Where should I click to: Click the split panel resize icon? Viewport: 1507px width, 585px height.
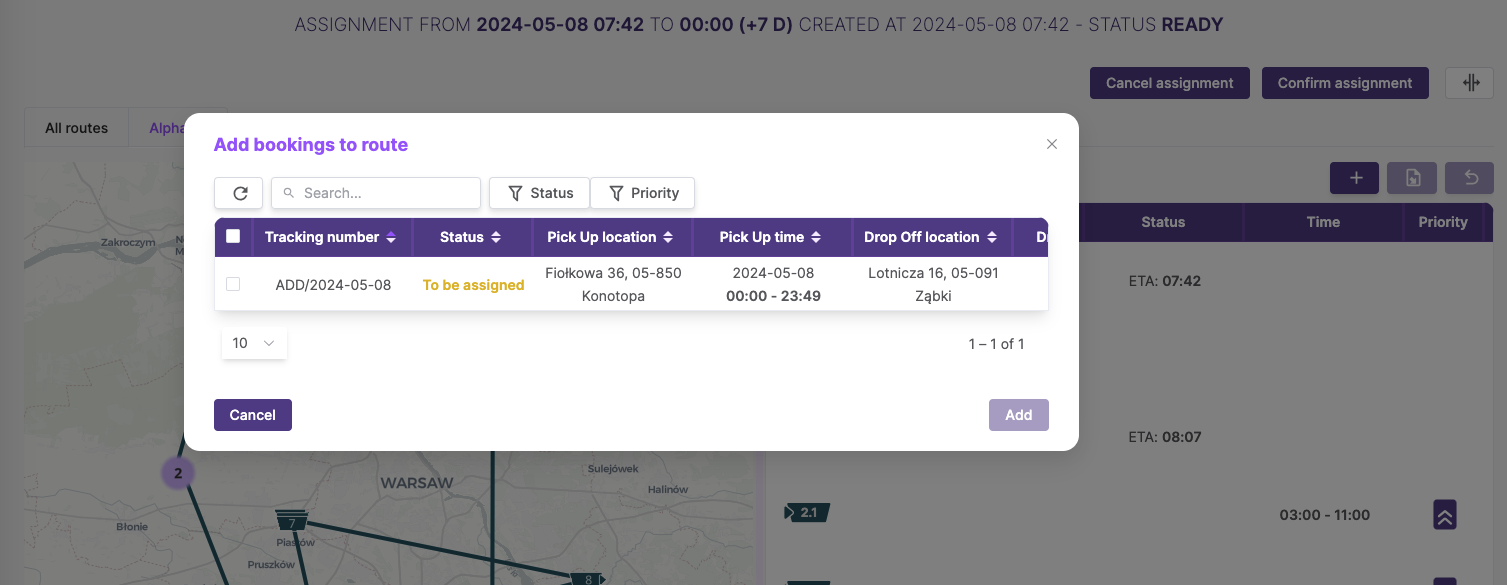point(1470,83)
